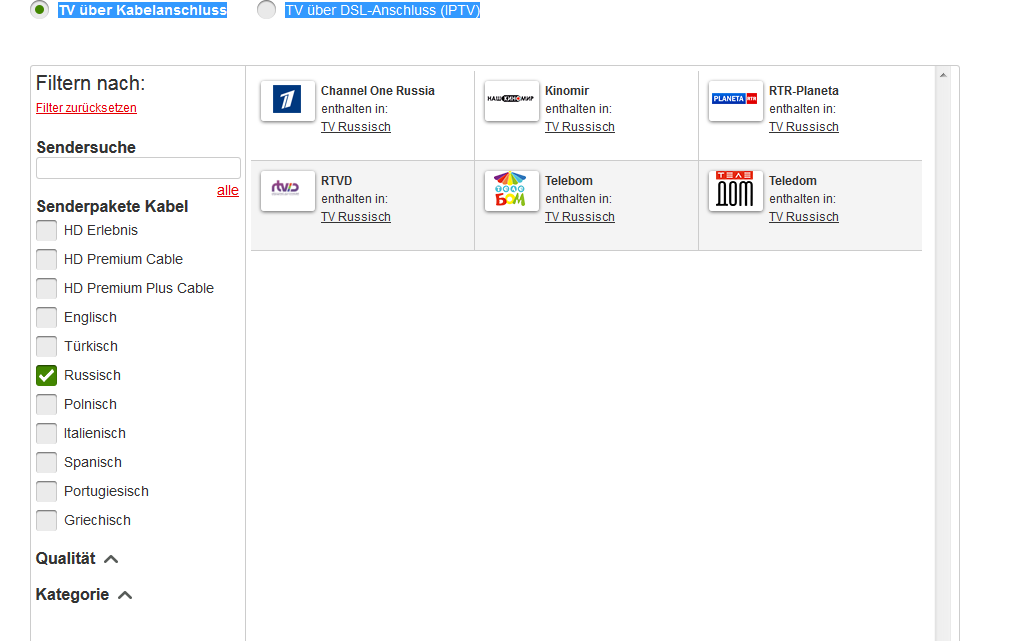Screen dimensions: 1018x641
Task: Click the RTVD channel logo
Action: 287,190
